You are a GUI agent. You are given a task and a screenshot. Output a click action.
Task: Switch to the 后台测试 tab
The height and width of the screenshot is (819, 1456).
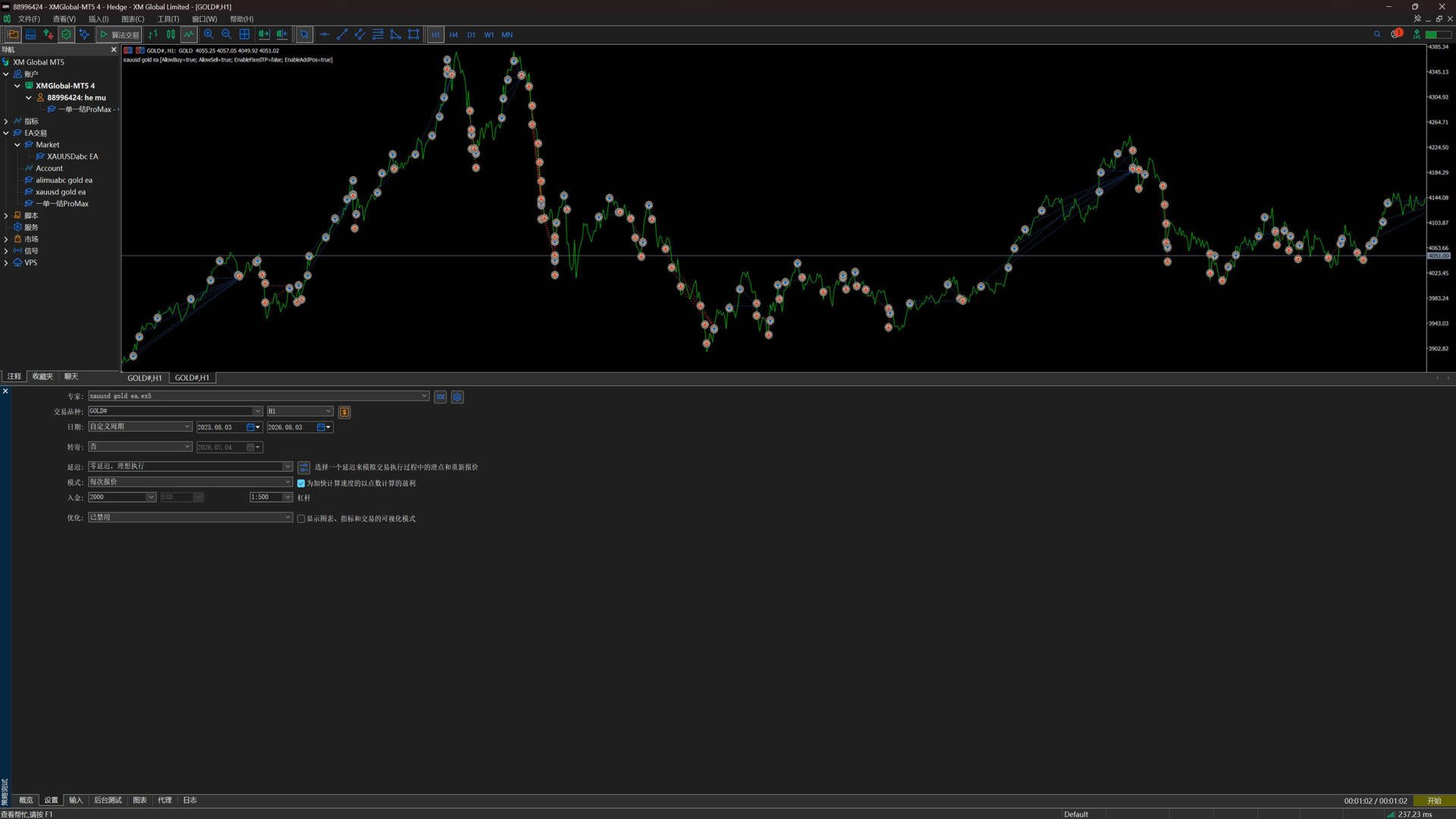108,800
